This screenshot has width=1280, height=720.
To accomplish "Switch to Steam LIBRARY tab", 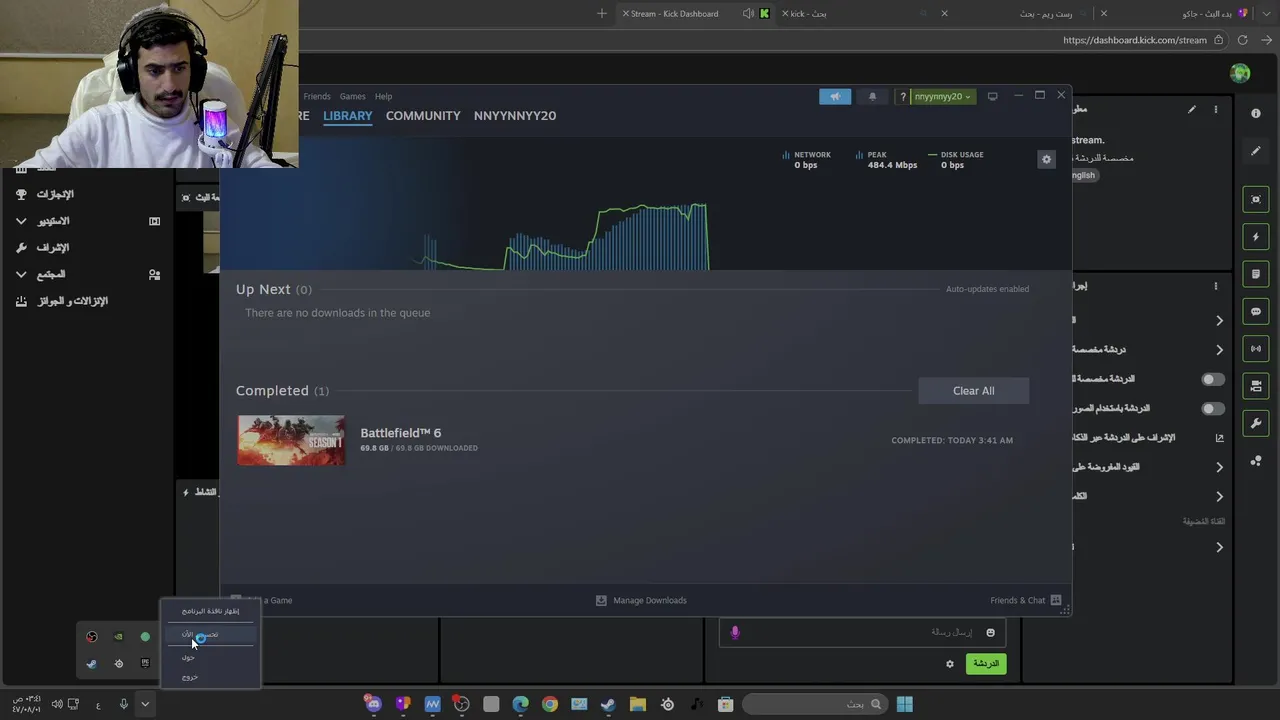I will (x=347, y=116).
